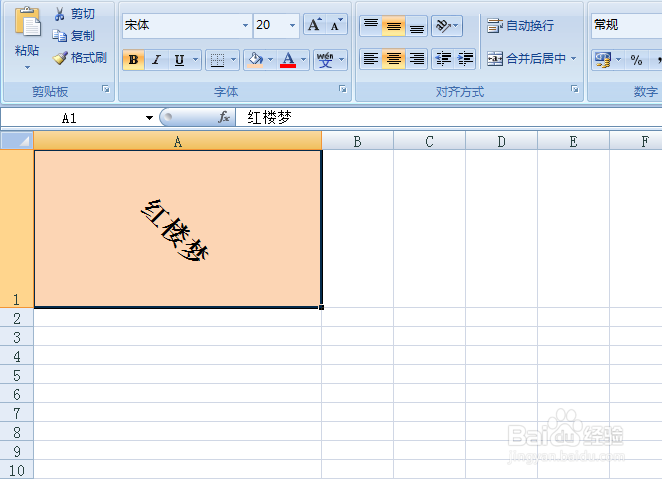Toggle middle vertical alignment
Viewport: 662px width, 479px height.
tap(393, 26)
